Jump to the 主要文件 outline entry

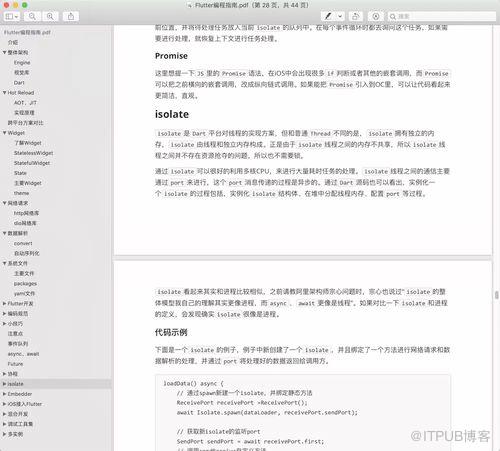(x=24, y=273)
